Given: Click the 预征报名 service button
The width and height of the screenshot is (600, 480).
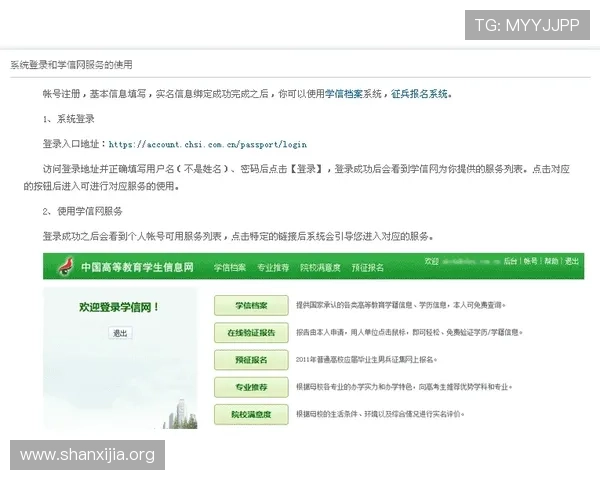Looking at the screenshot, I should click(x=251, y=360).
